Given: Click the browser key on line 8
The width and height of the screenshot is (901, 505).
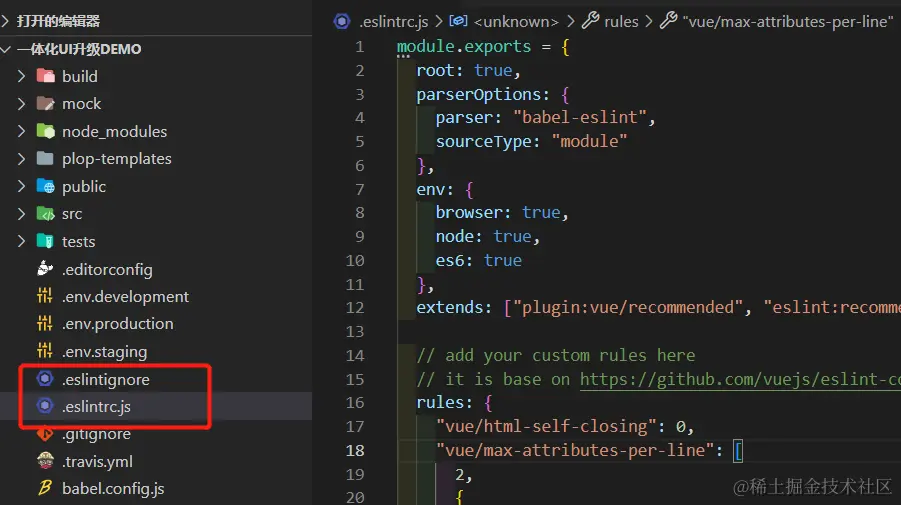Looking at the screenshot, I should pyautogui.click(x=468, y=213).
